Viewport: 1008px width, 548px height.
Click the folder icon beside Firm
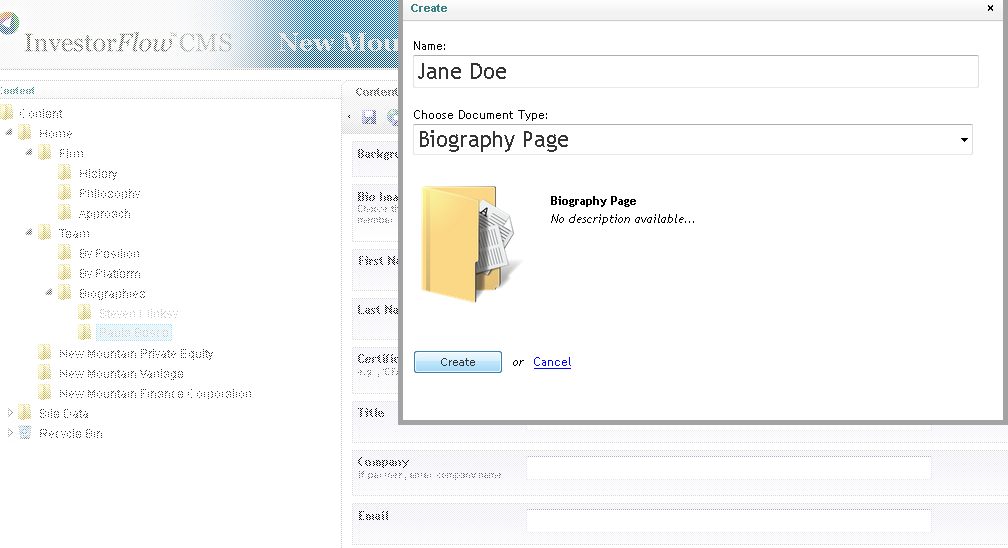point(44,153)
